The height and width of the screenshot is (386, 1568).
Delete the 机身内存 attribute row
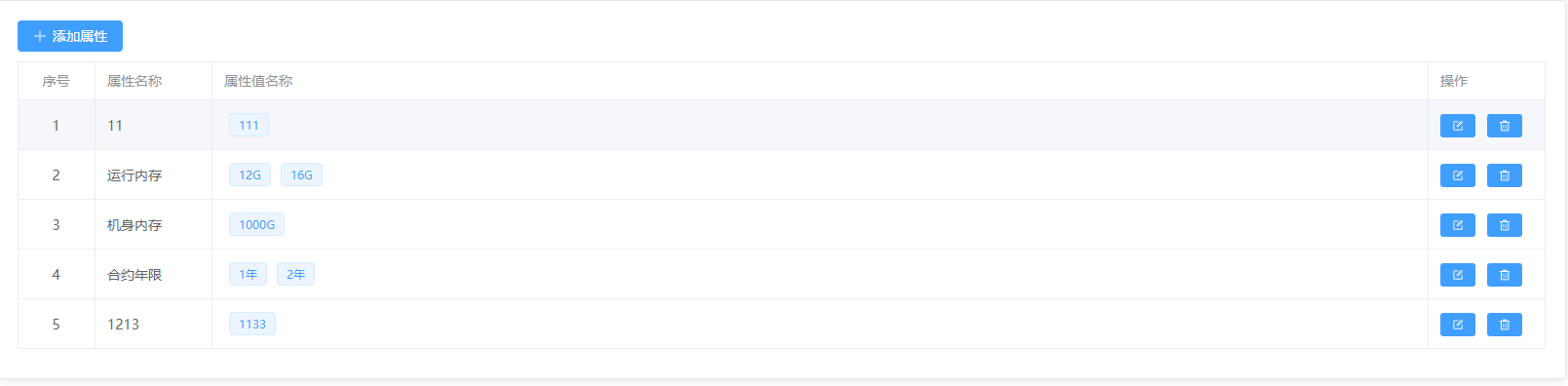coord(1504,225)
